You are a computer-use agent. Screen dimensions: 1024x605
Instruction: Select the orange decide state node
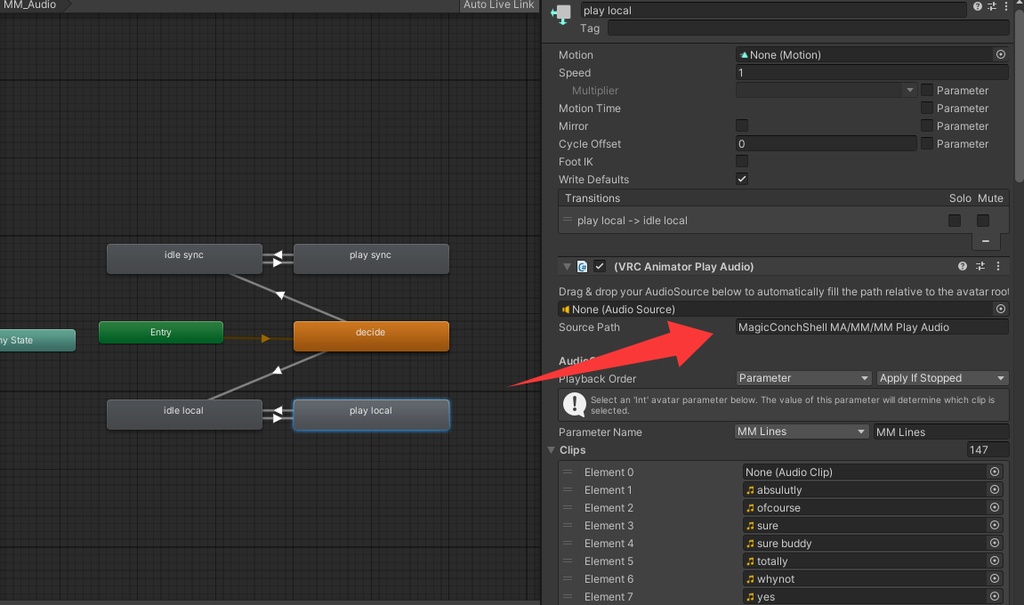point(371,336)
